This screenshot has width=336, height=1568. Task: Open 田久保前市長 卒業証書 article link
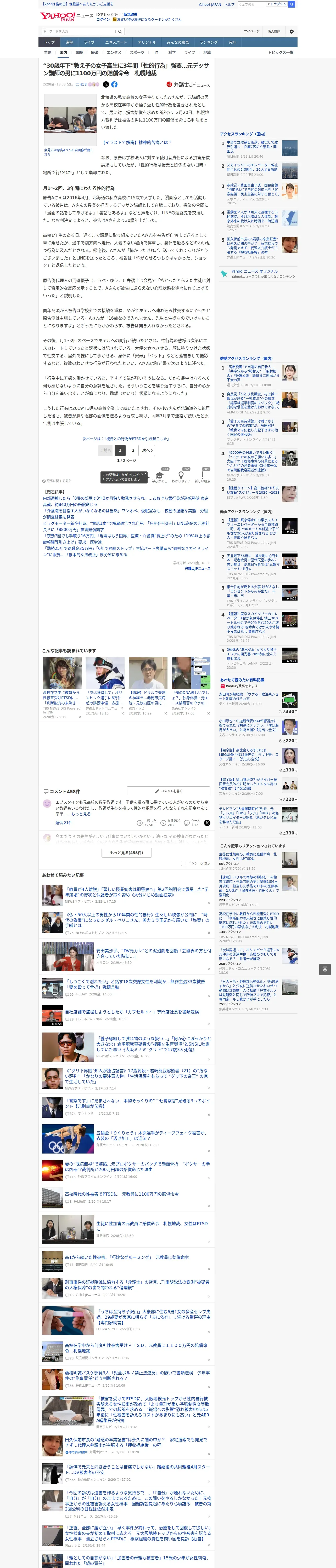(136, 1442)
